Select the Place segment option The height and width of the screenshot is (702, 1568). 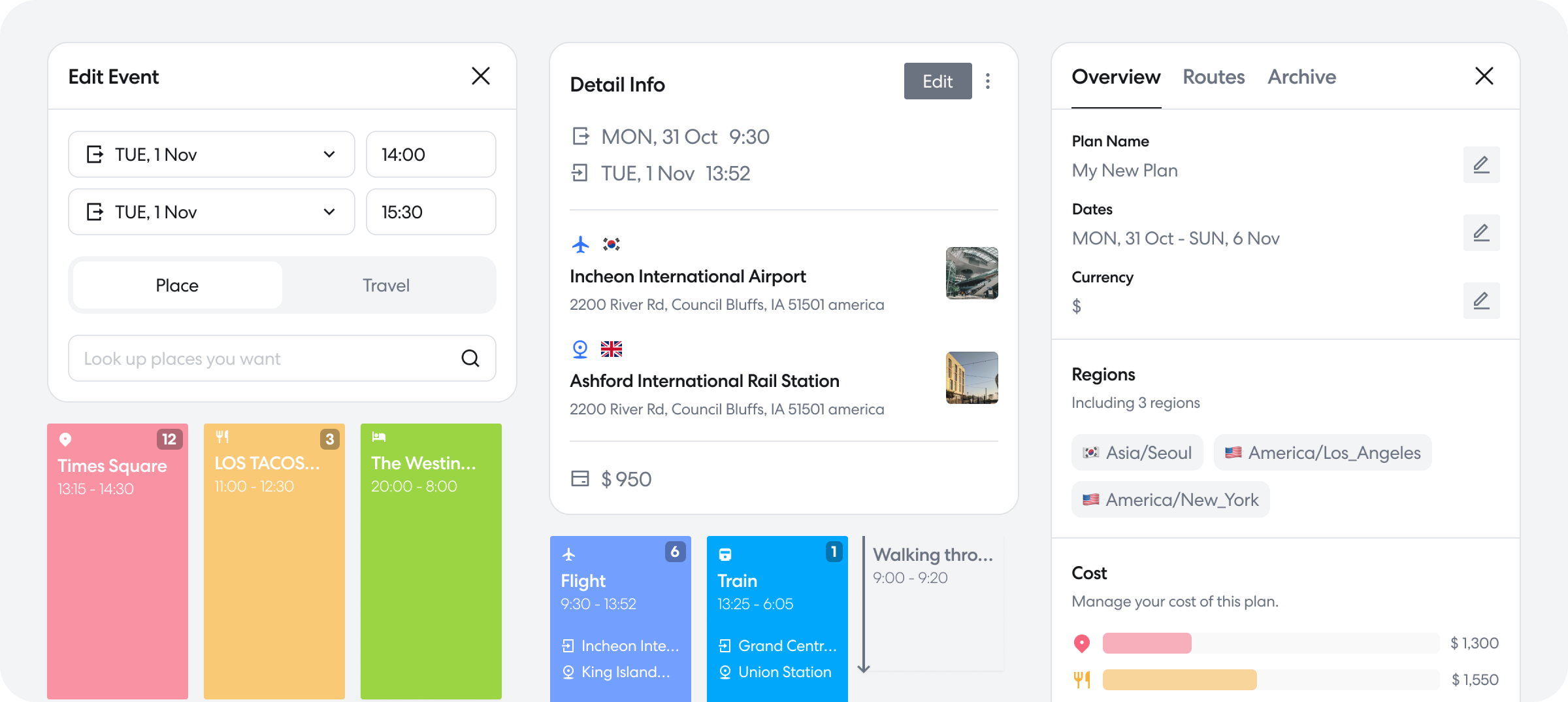[177, 285]
